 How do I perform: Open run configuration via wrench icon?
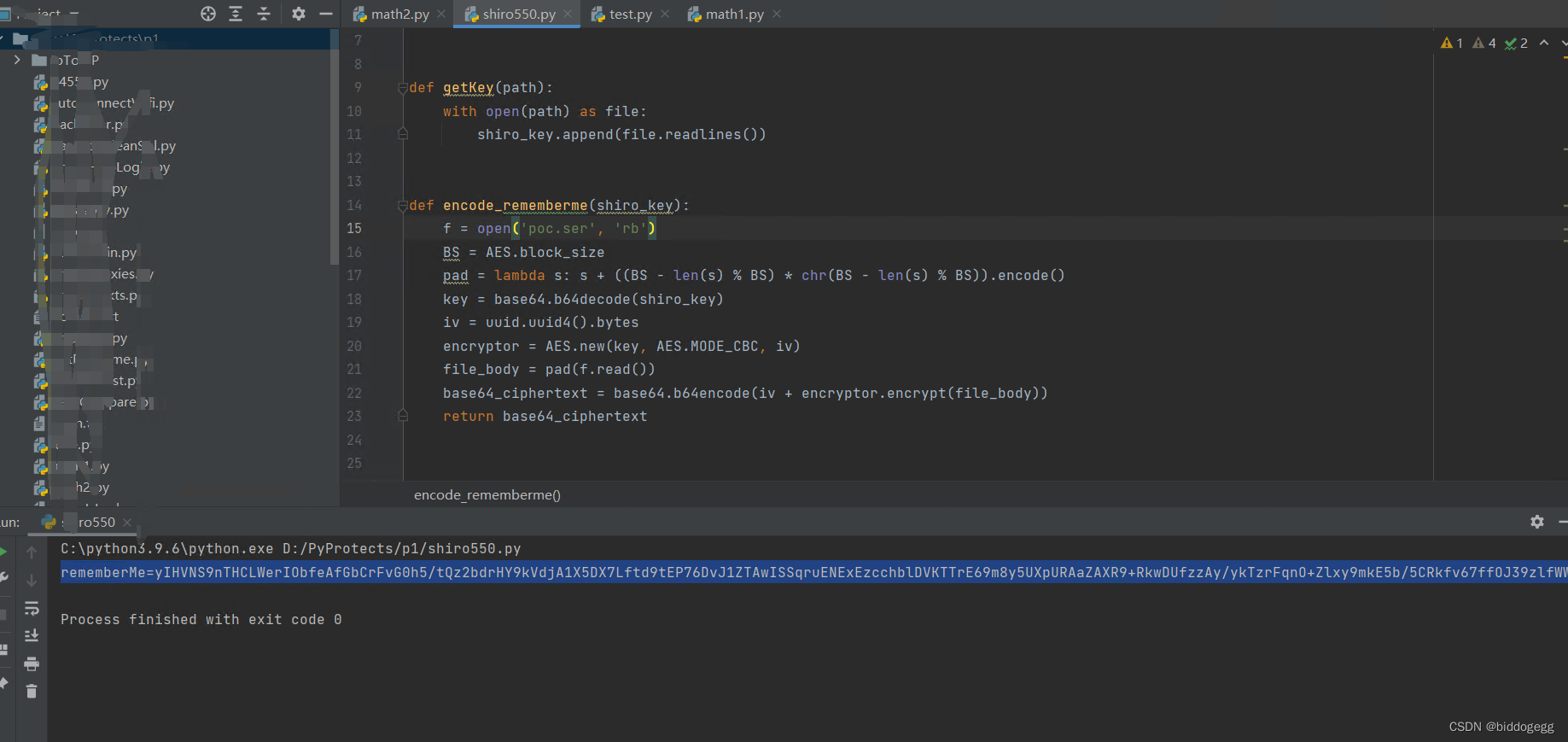3,578
